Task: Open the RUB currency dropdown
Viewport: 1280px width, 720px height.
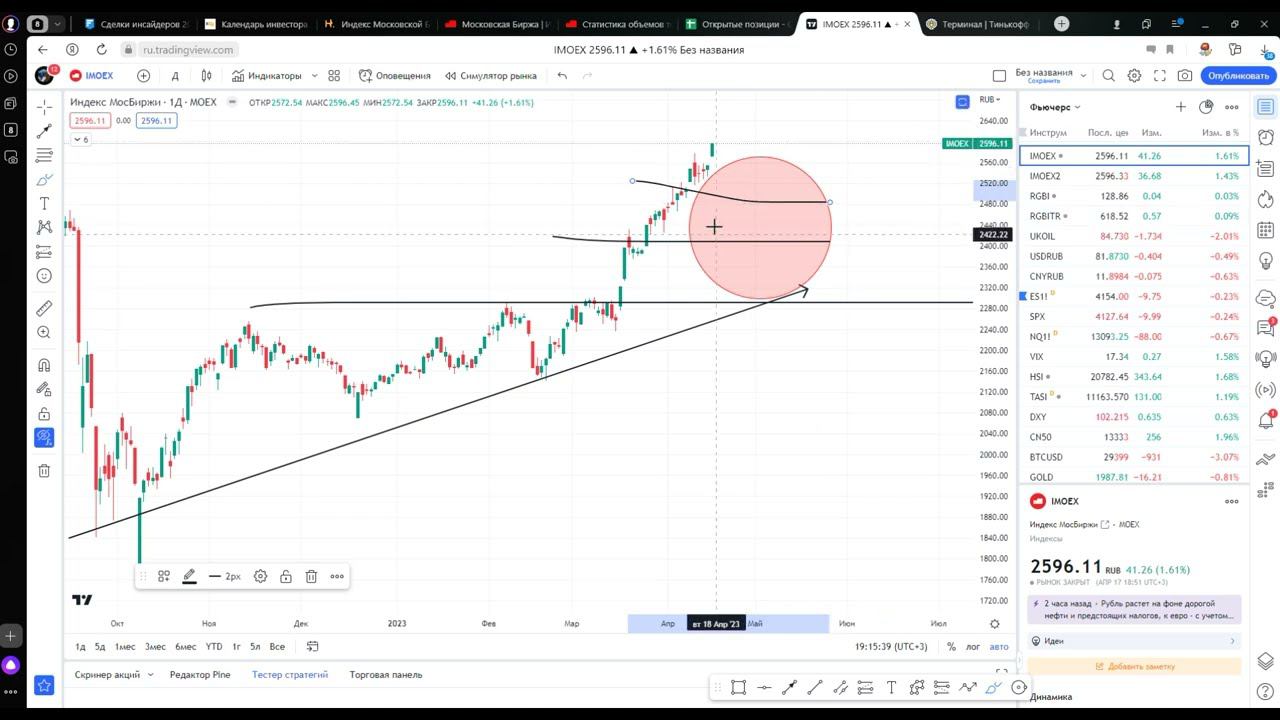Action: coord(990,100)
